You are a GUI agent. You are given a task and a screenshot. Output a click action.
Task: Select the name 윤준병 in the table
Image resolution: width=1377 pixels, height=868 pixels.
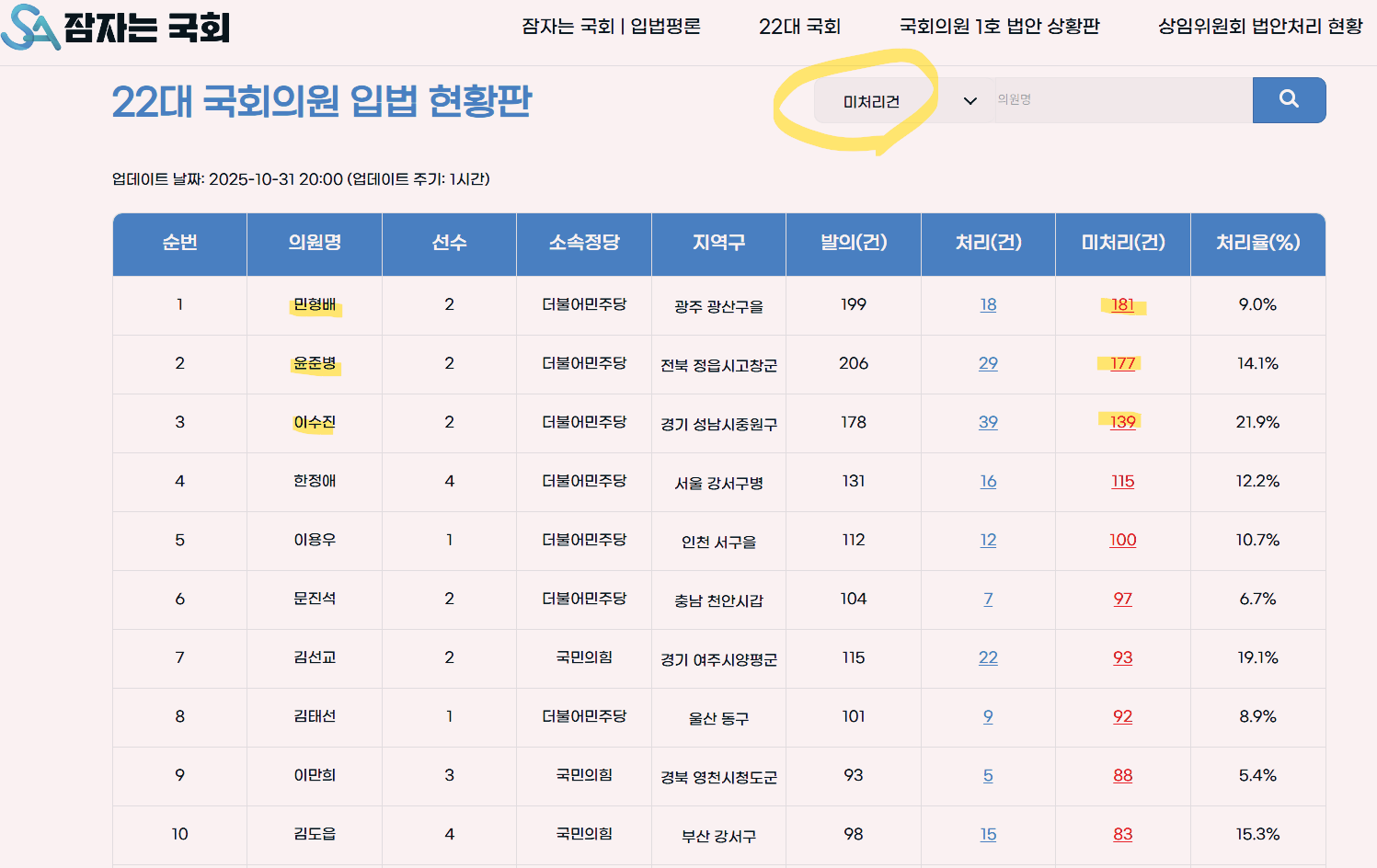315,363
